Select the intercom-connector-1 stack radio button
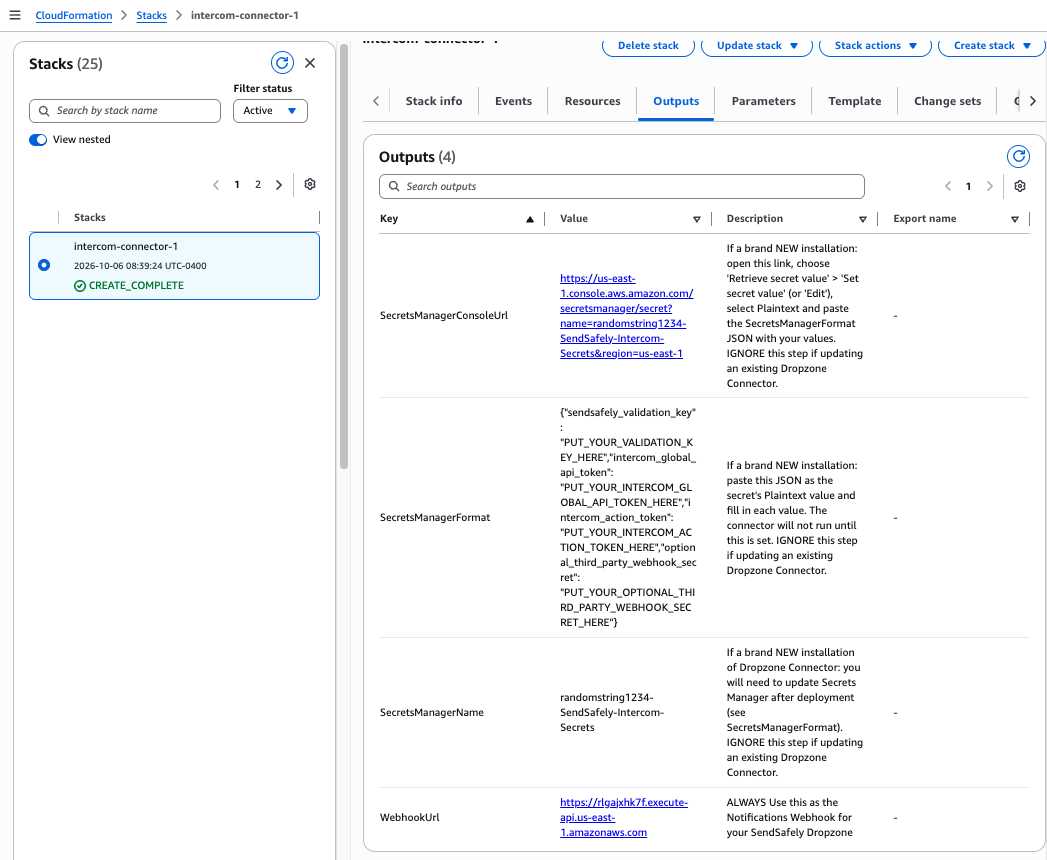1047x860 pixels. click(44, 265)
